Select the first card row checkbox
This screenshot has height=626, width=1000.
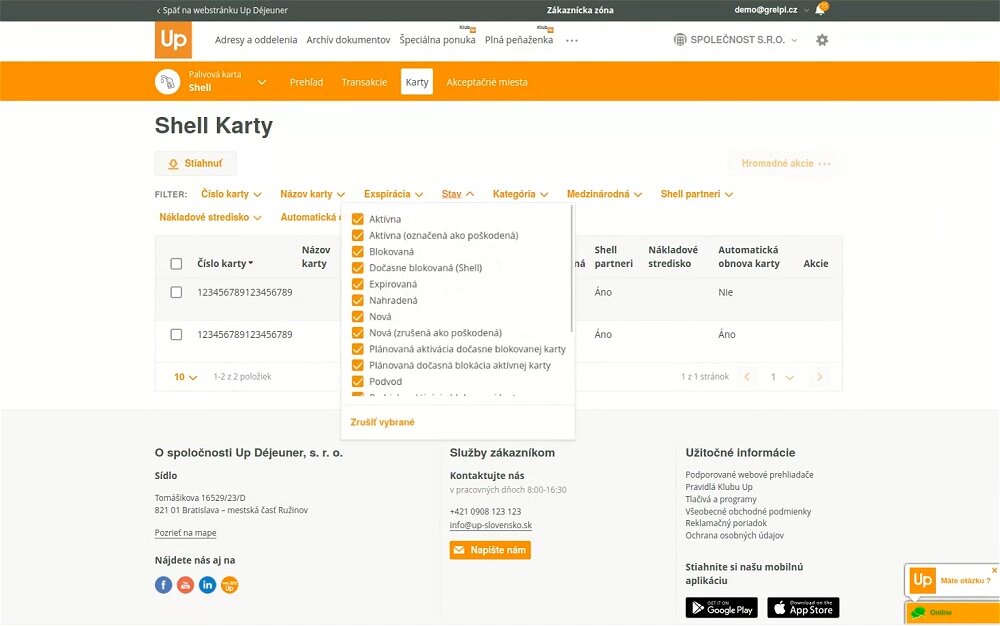click(177, 292)
